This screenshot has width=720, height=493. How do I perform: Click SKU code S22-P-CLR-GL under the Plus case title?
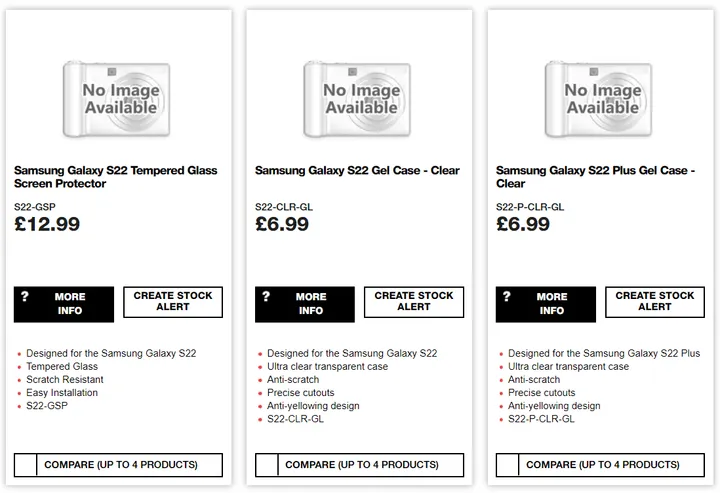coord(530,207)
